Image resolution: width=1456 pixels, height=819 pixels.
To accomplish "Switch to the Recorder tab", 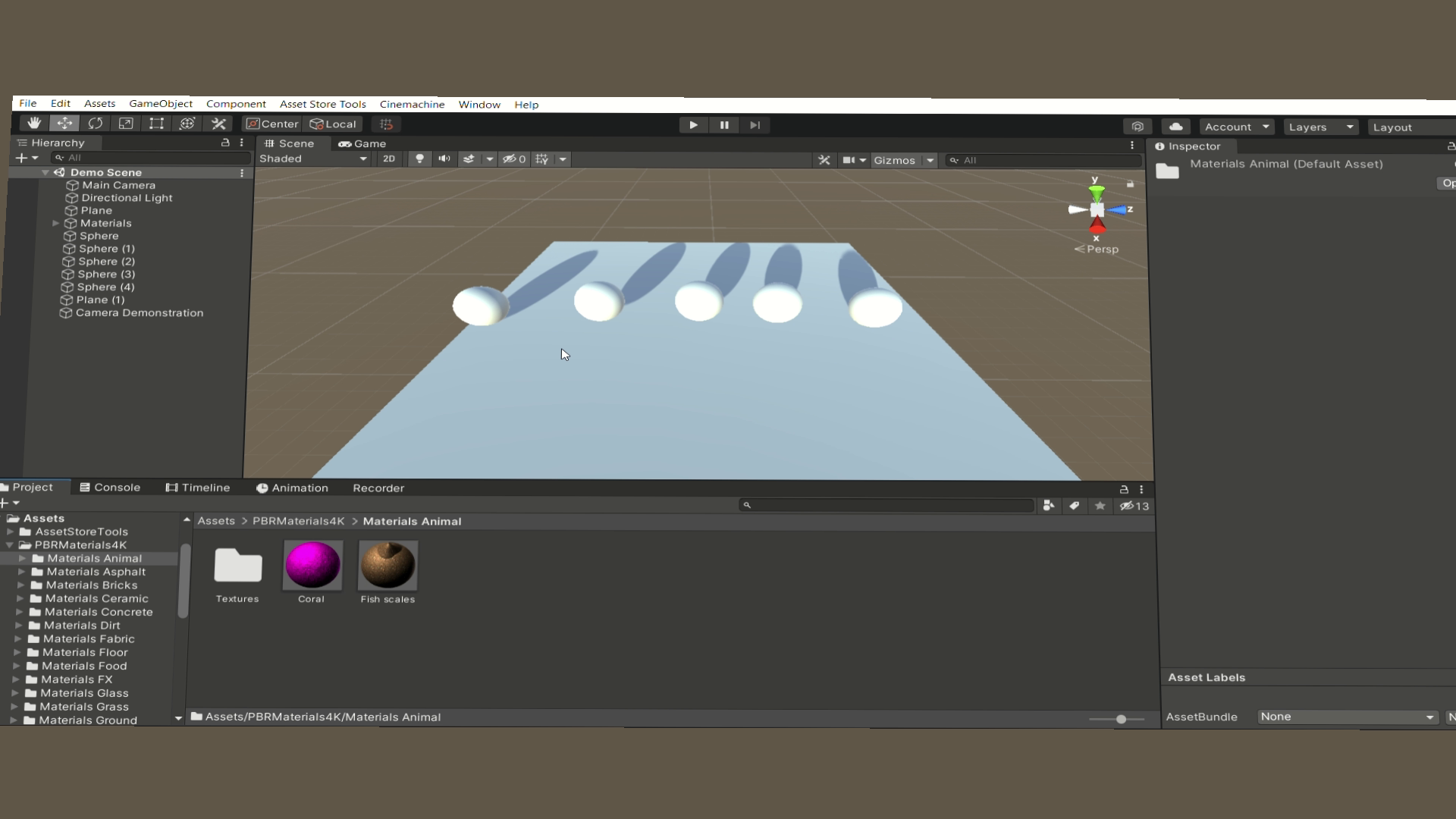I will [x=378, y=488].
